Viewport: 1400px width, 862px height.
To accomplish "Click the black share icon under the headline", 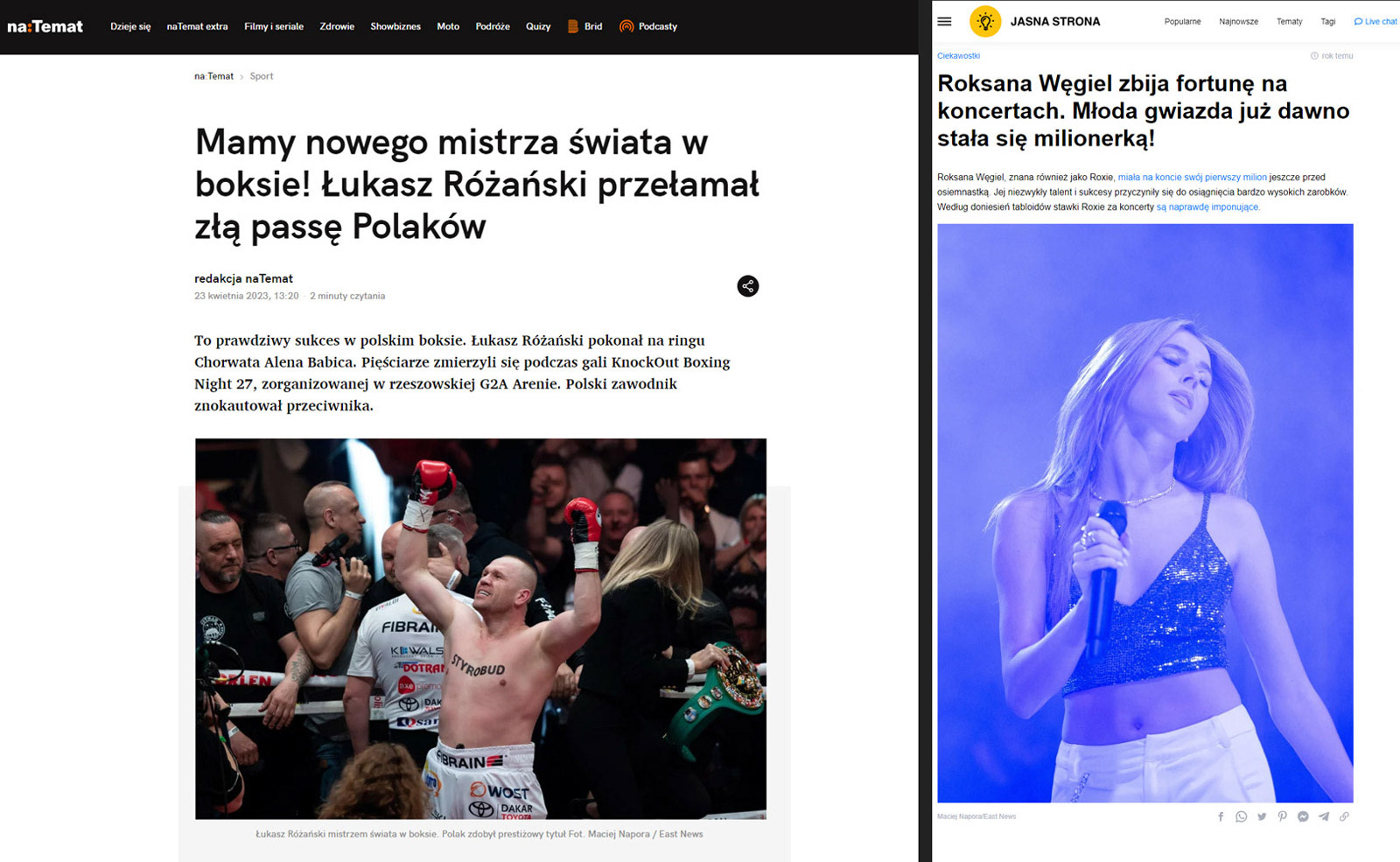I will coord(747,286).
